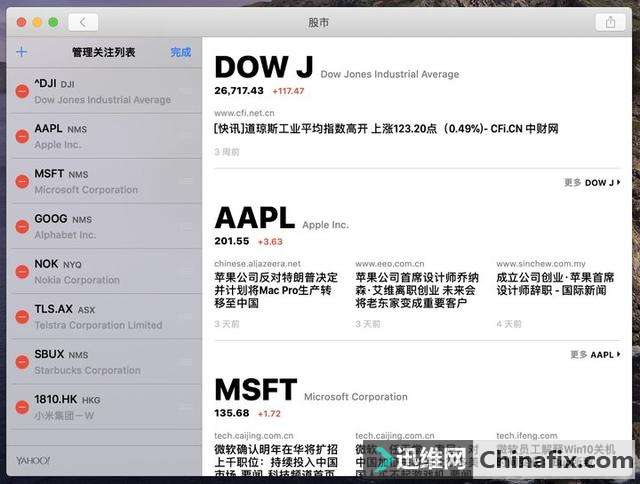Viewport: 640px width, 484px height.
Task: Click the reorder handle on the SBUX row
Action: (187, 362)
